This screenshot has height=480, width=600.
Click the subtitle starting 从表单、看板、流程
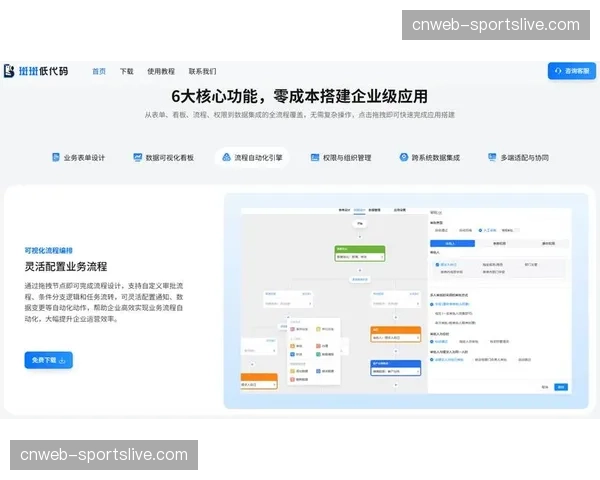[300, 115]
